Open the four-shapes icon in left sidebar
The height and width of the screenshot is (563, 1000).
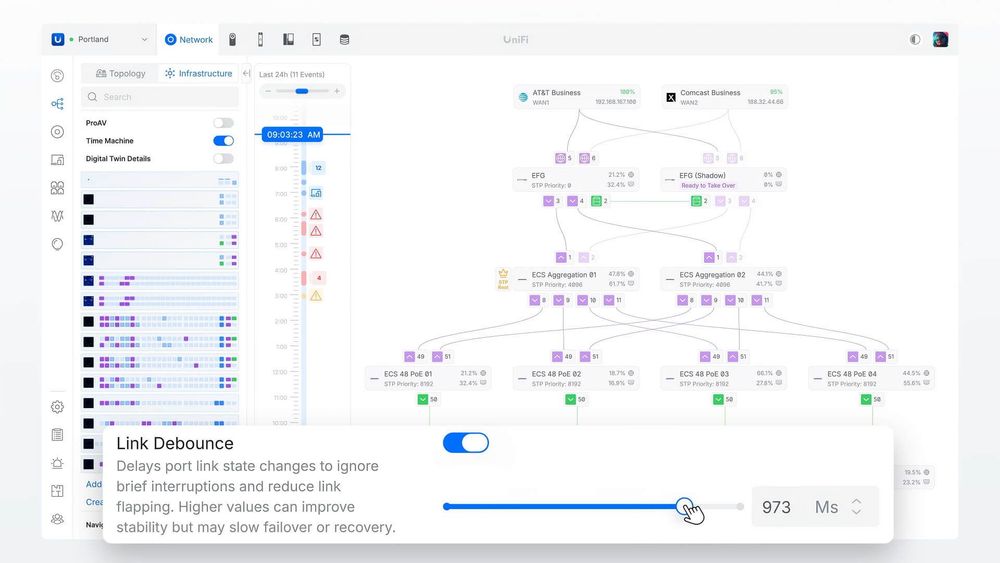(x=57, y=188)
